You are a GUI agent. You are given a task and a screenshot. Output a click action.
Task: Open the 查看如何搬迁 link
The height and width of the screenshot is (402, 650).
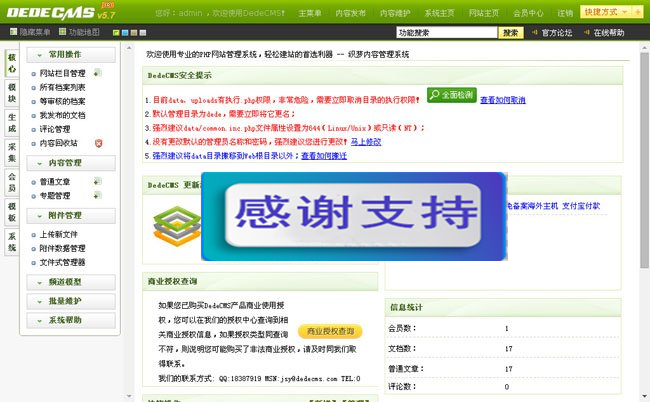[324, 156]
